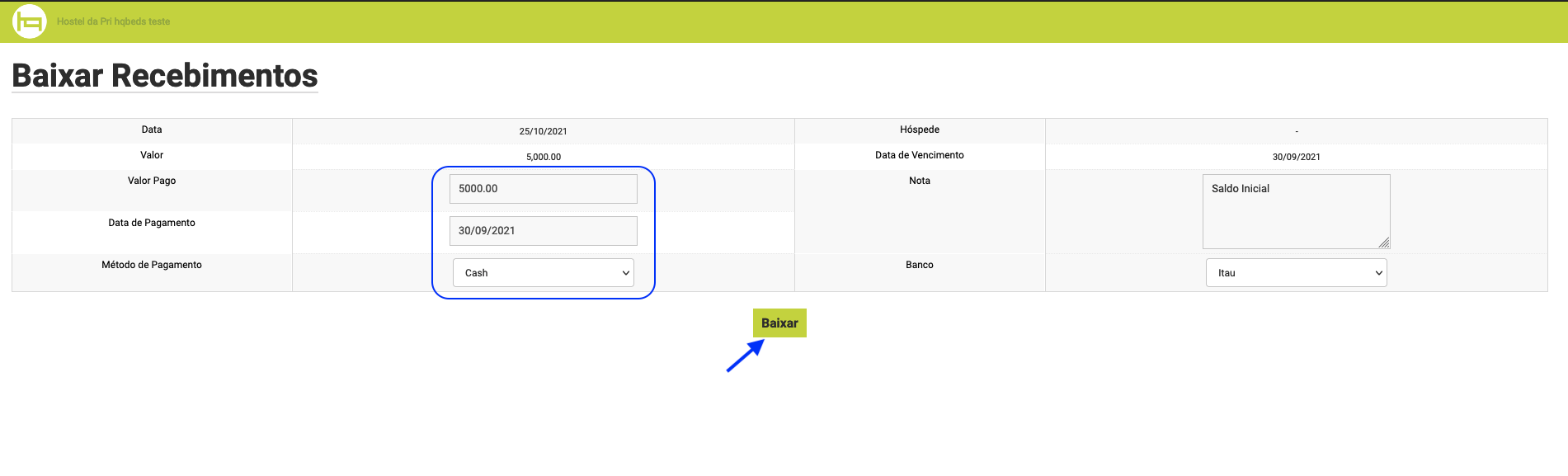This screenshot has width=1568, height=476.
Task: Click the Data label in first row
Action: (152, 130)
